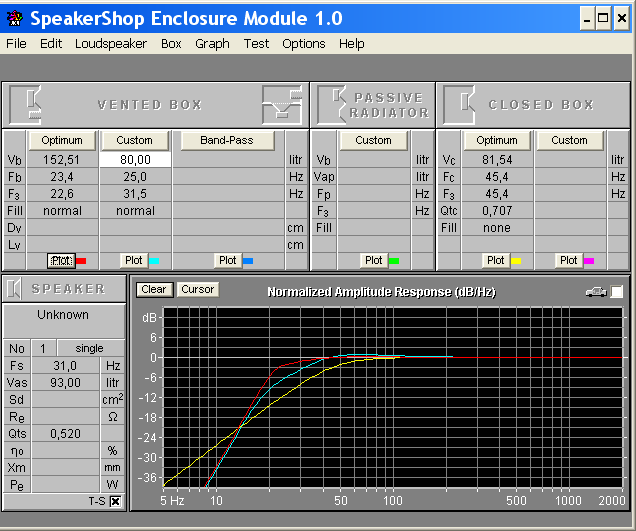Click the Band-Pass button
Image resolution: width=636 pixels, height=531 pixels.
click(227, 140)
